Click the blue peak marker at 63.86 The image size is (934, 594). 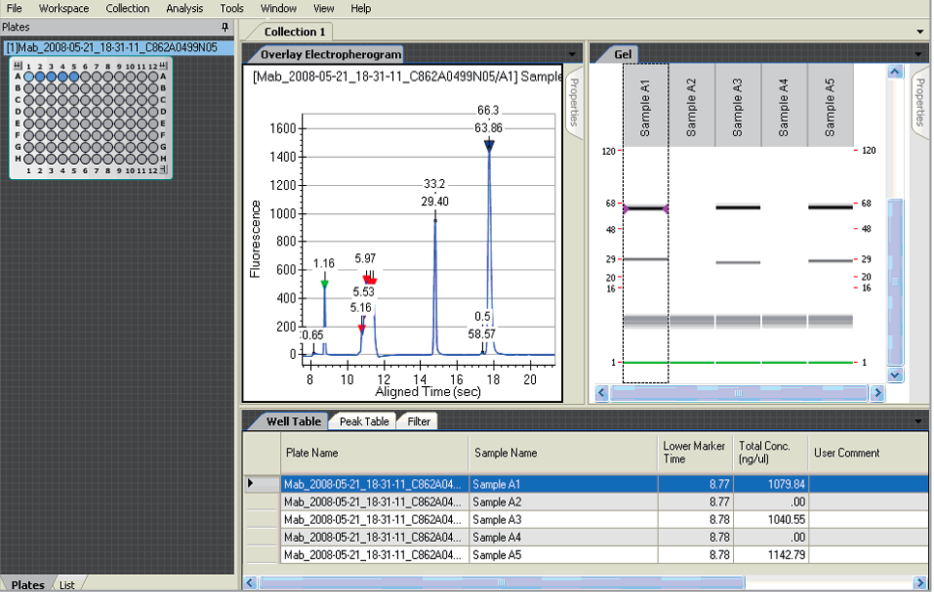point(489,145)
